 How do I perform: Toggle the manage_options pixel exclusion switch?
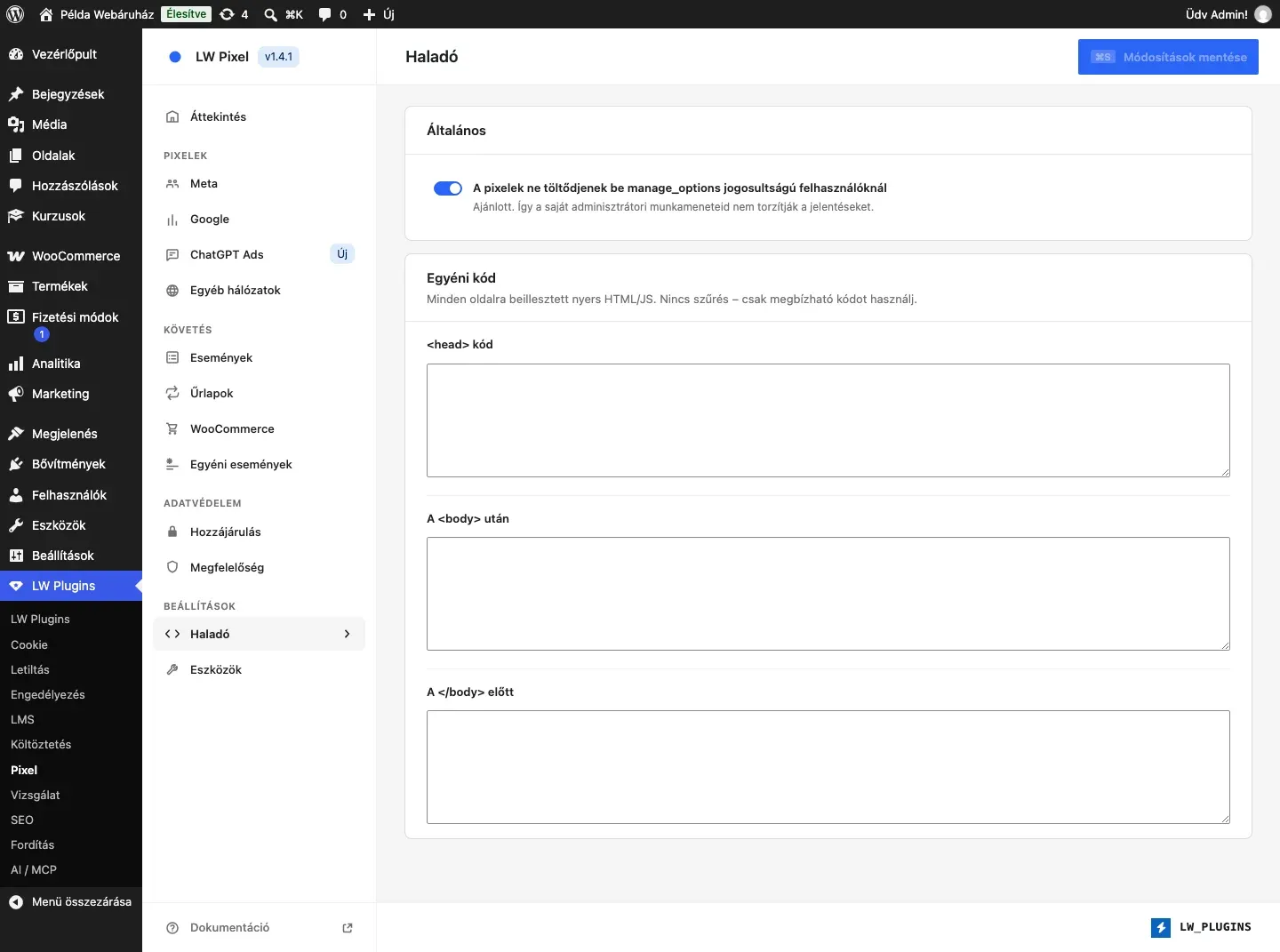click(448, 188)
